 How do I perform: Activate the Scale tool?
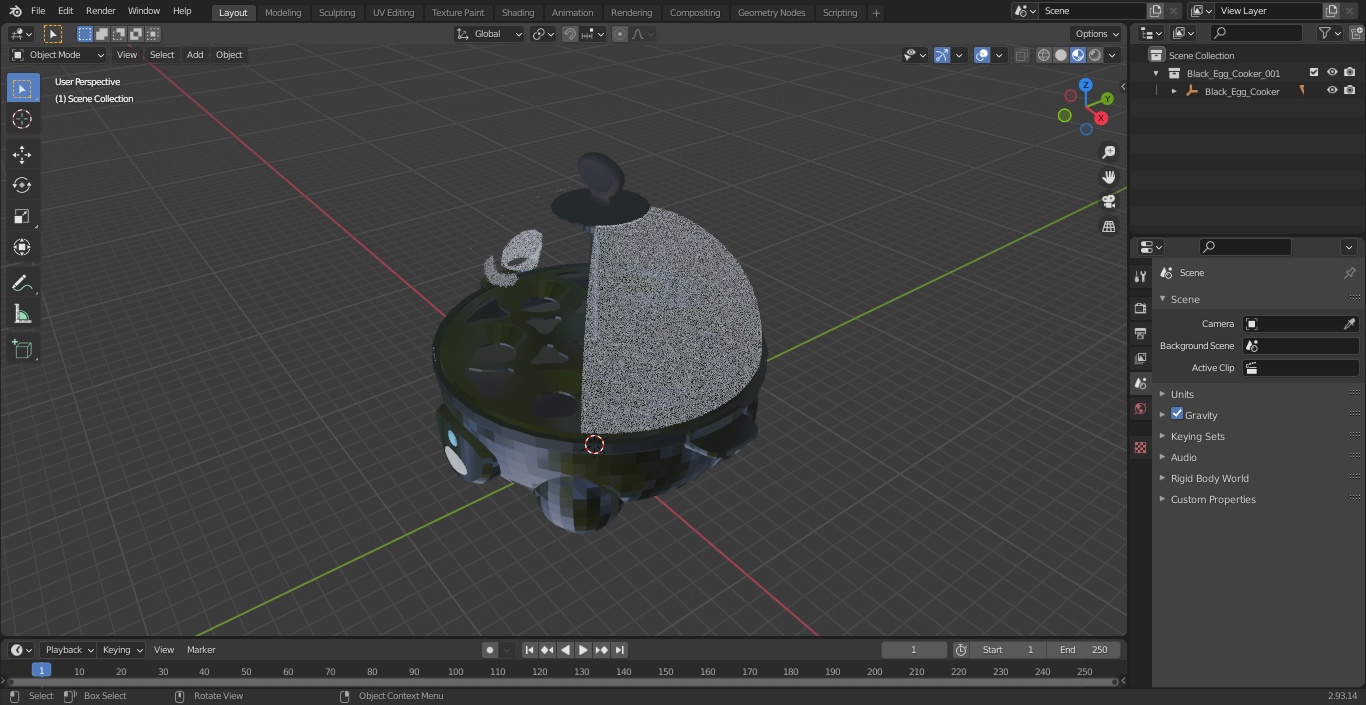tap(22, 216)
